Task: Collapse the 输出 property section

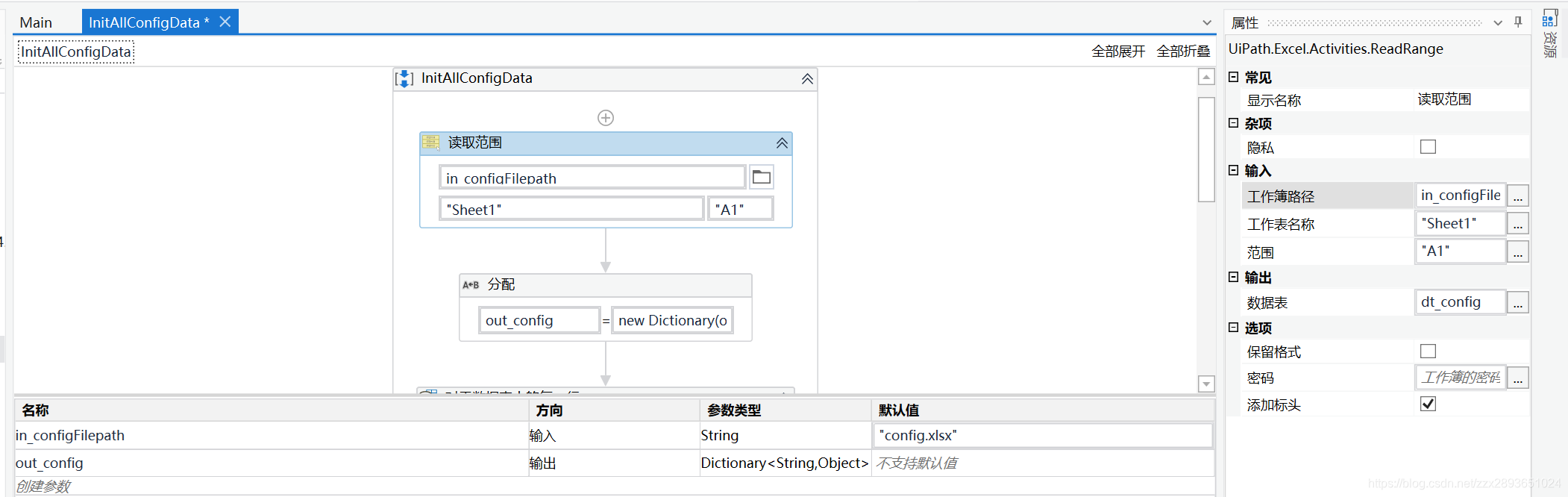Action: [1233, 277]
